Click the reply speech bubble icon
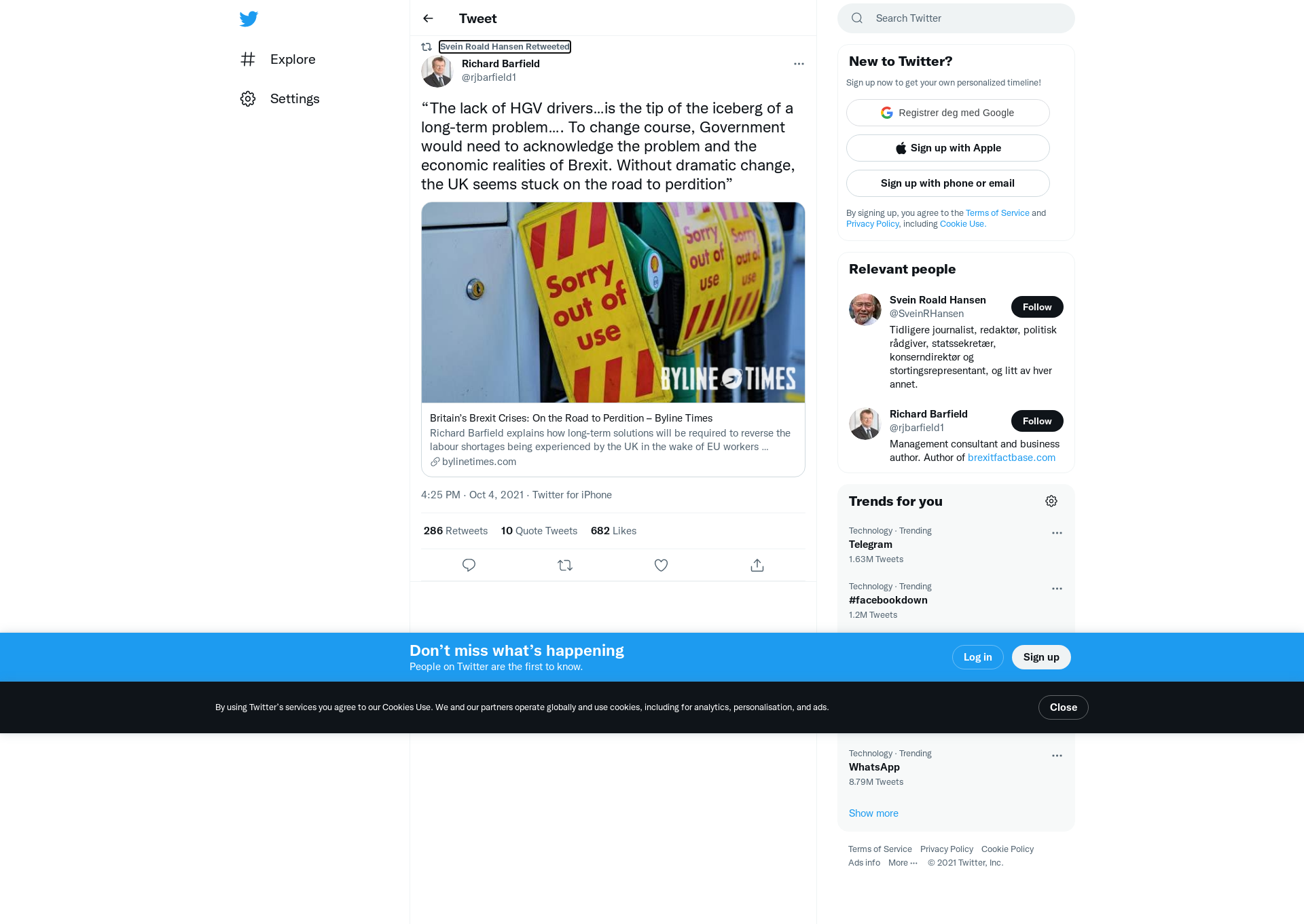 pos(469,565)
